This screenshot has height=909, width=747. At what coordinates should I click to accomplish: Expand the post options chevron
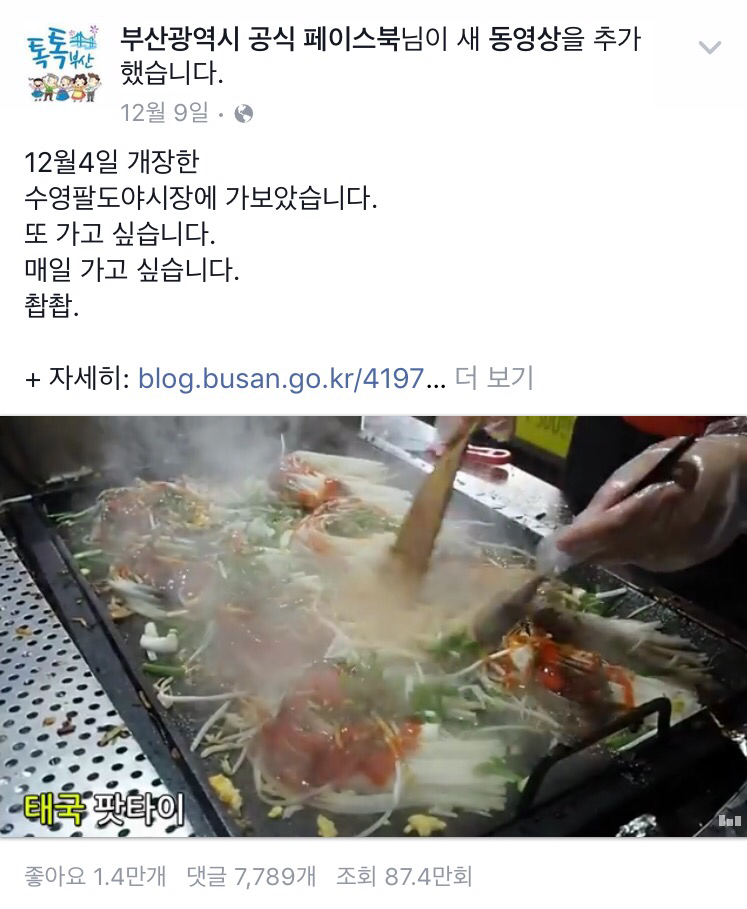pyautogui.click(x=710, y=48)
